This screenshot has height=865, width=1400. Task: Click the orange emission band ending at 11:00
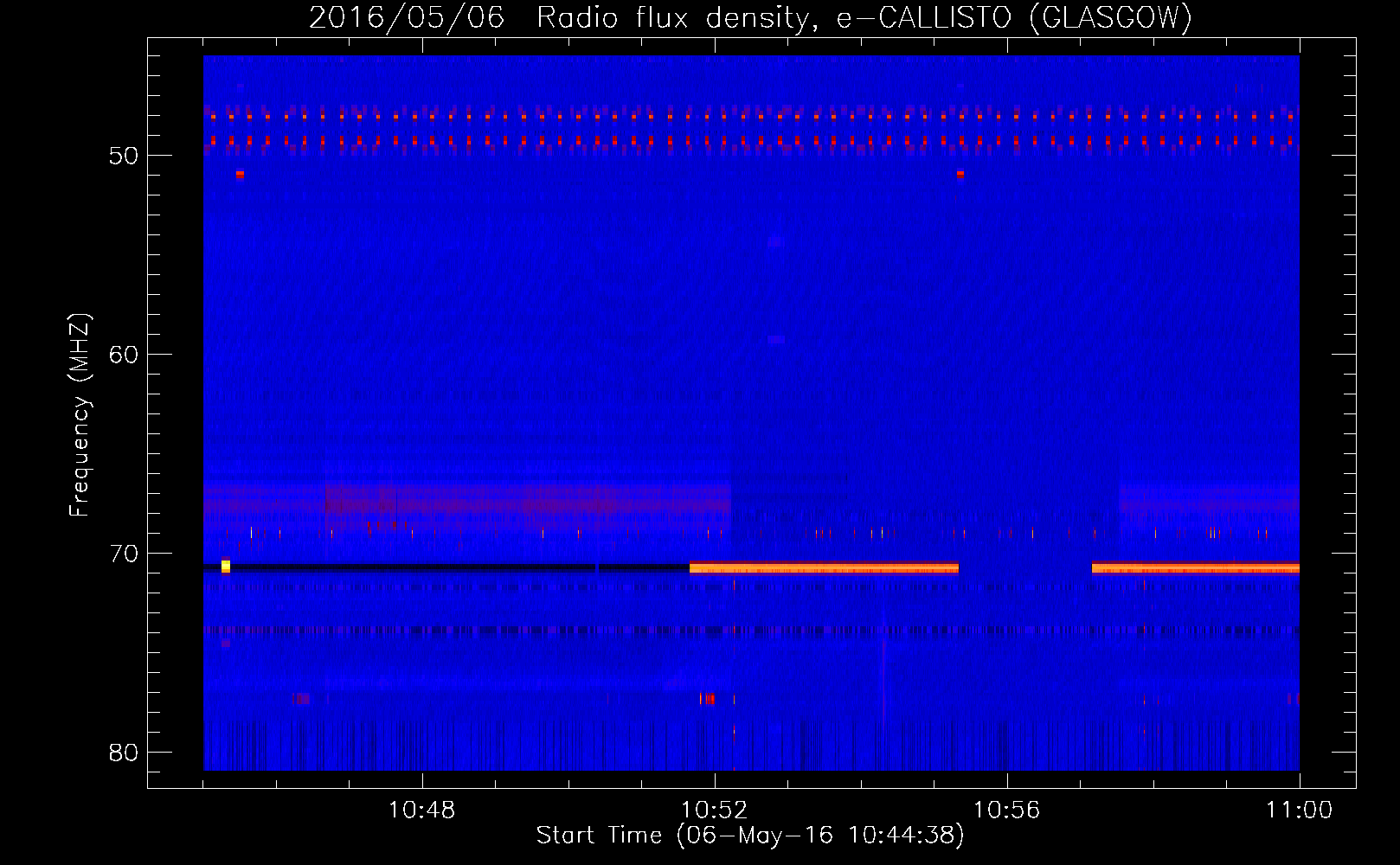[x=1196, y=567]
